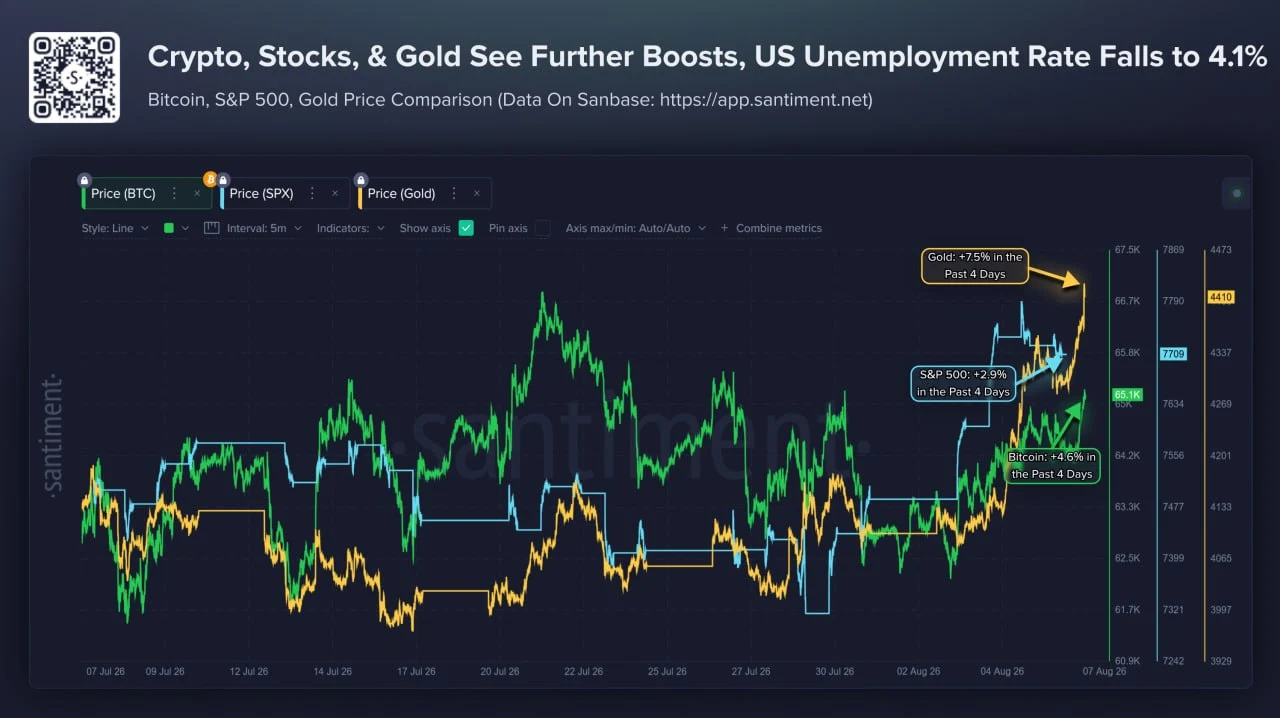Viewport: 1280px width, 718px height.
Task: Expand the green color picker chevron
Action: tap(185, 228)
